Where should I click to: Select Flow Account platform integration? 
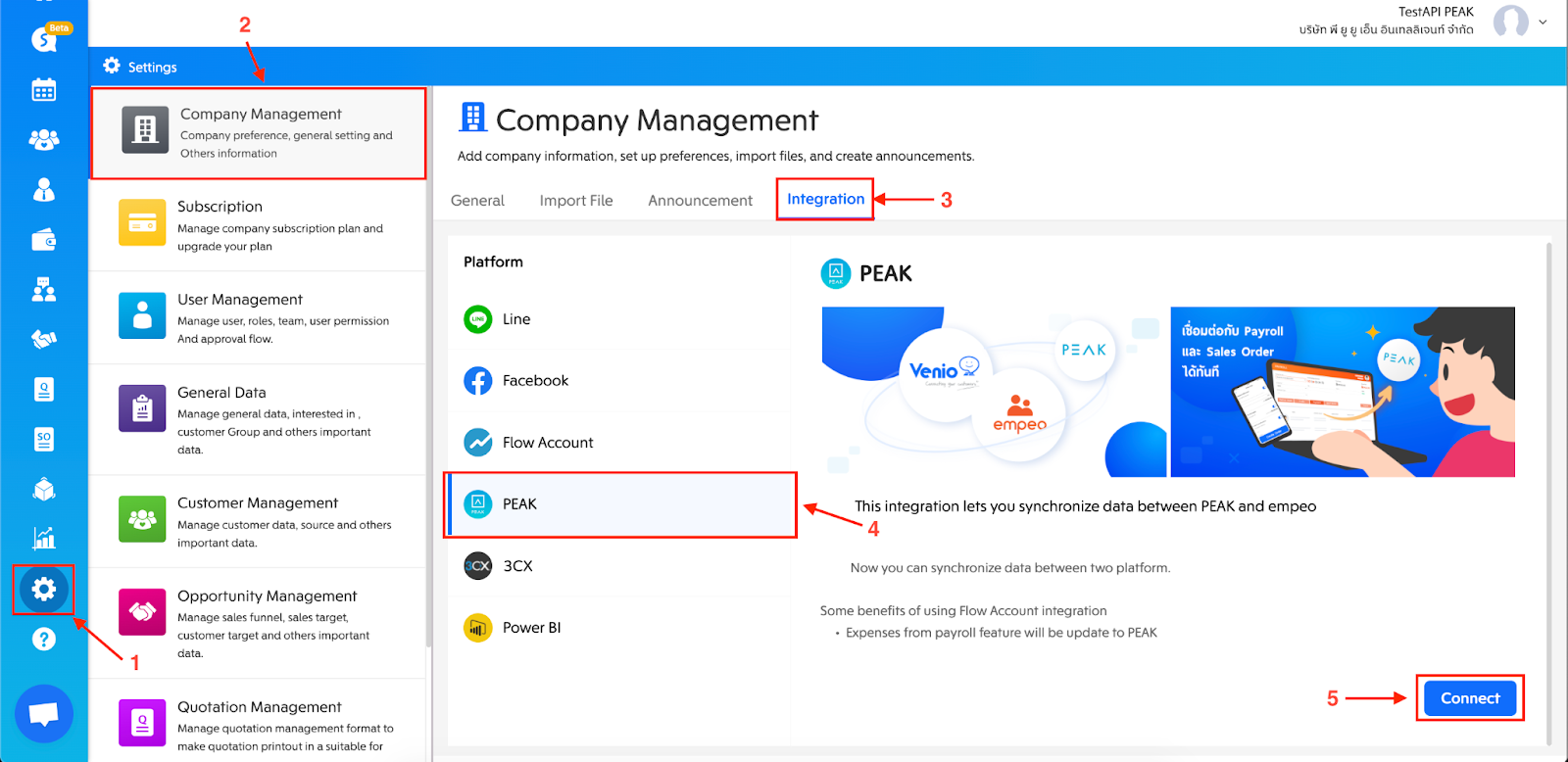tap(619, 443)
